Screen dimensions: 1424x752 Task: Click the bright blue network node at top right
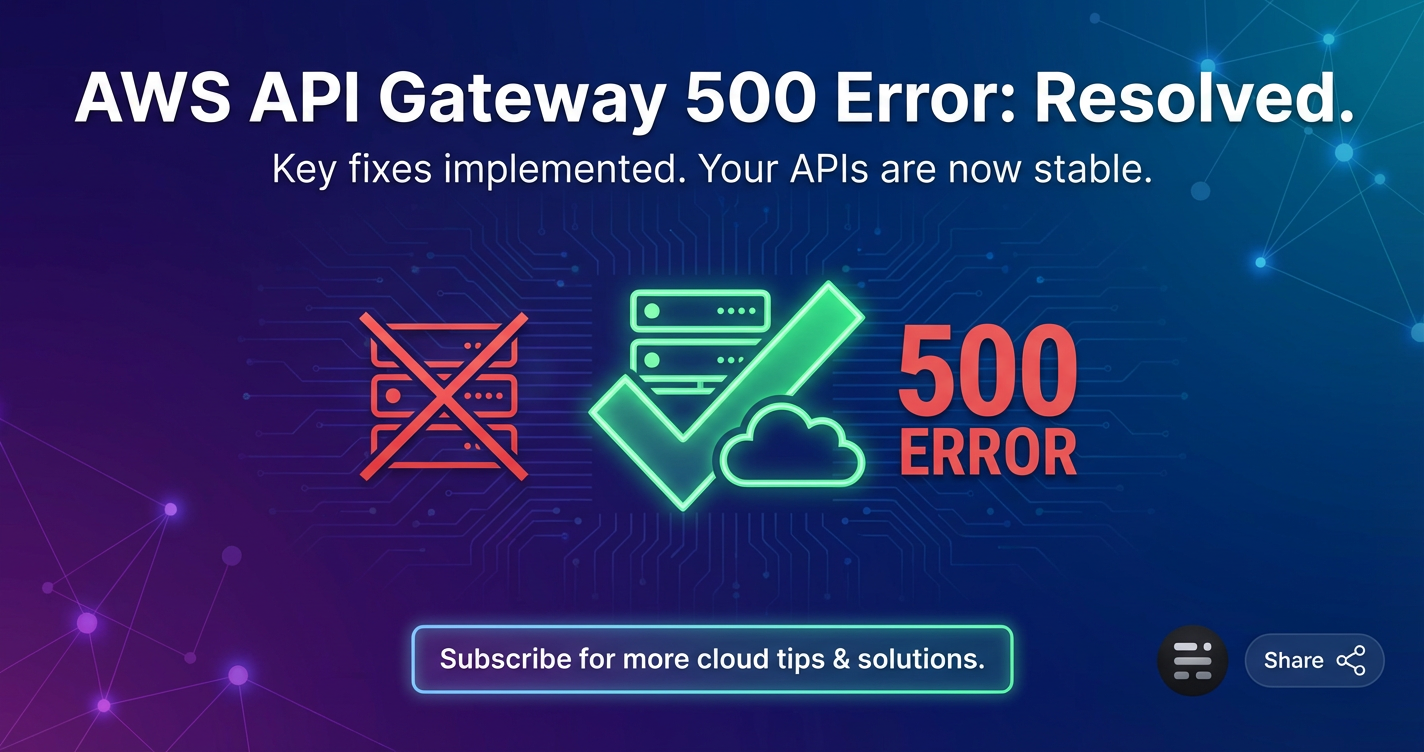1343,153
